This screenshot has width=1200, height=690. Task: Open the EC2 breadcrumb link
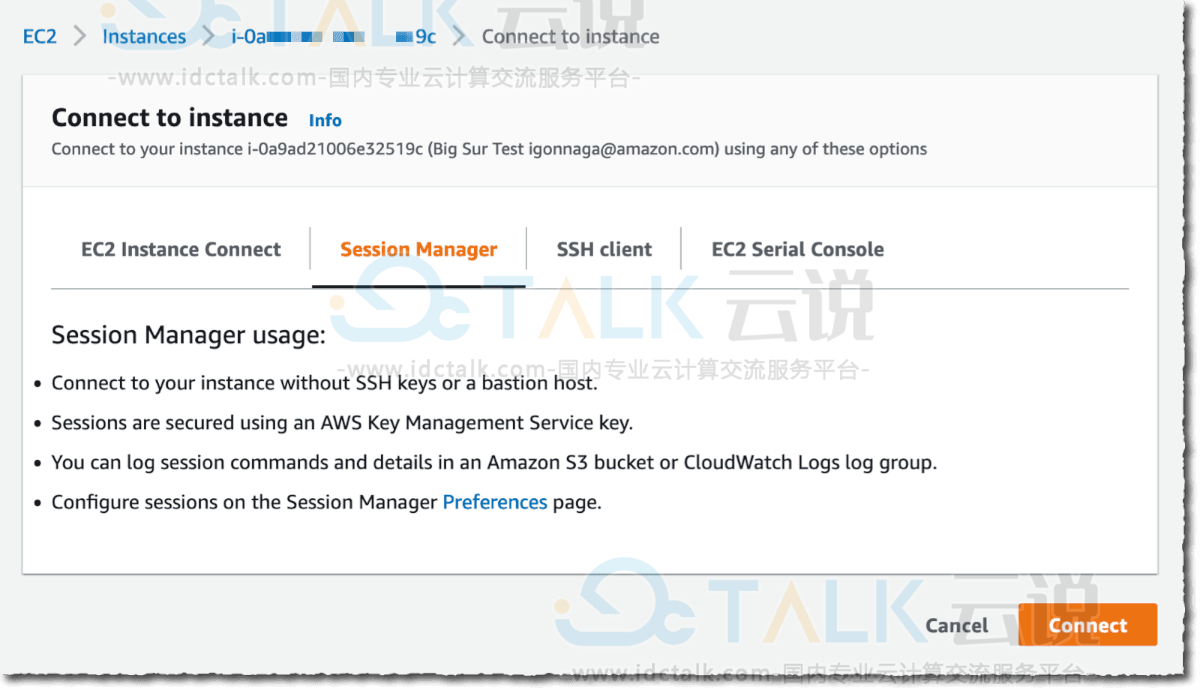pos(40,37)
